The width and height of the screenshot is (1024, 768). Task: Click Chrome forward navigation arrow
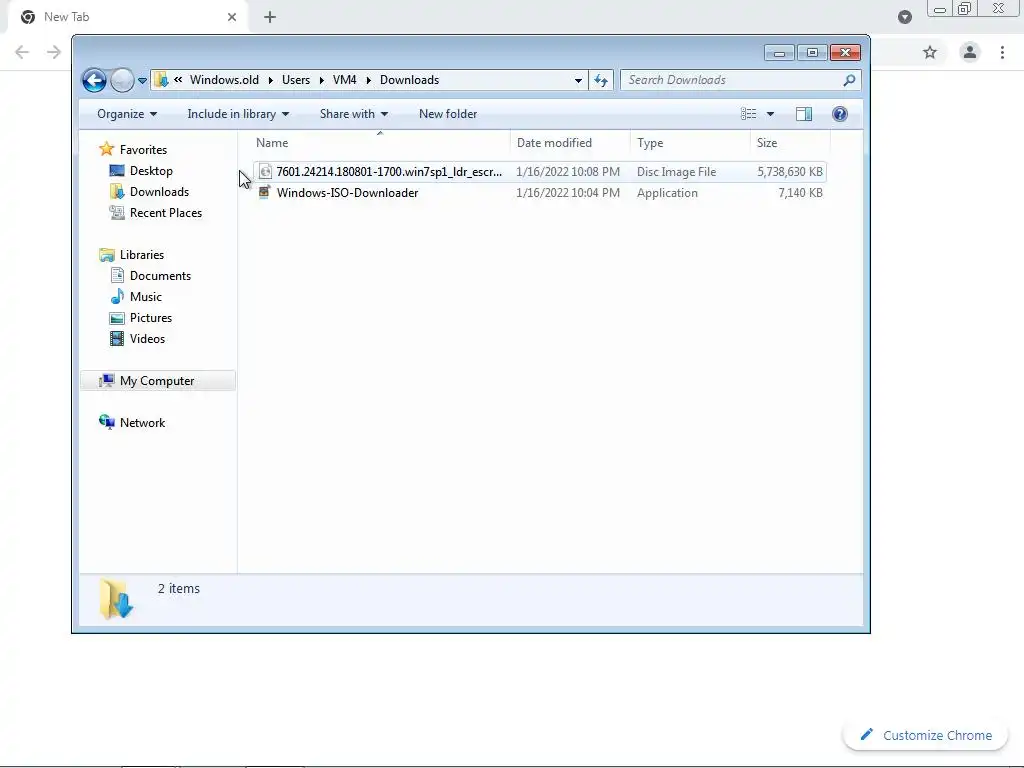click(x=54, y=52)
